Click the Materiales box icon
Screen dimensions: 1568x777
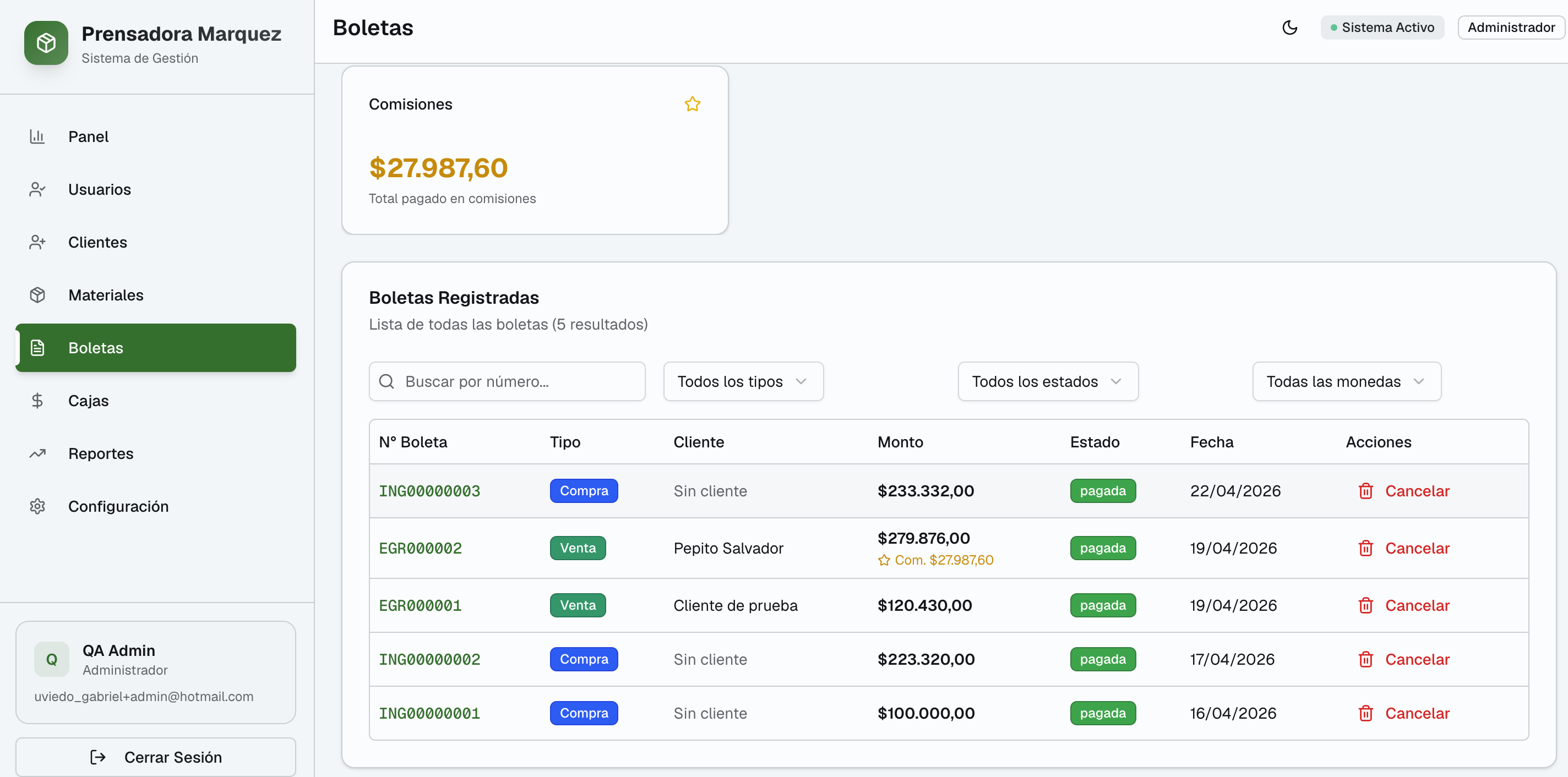tap(37, 295)
